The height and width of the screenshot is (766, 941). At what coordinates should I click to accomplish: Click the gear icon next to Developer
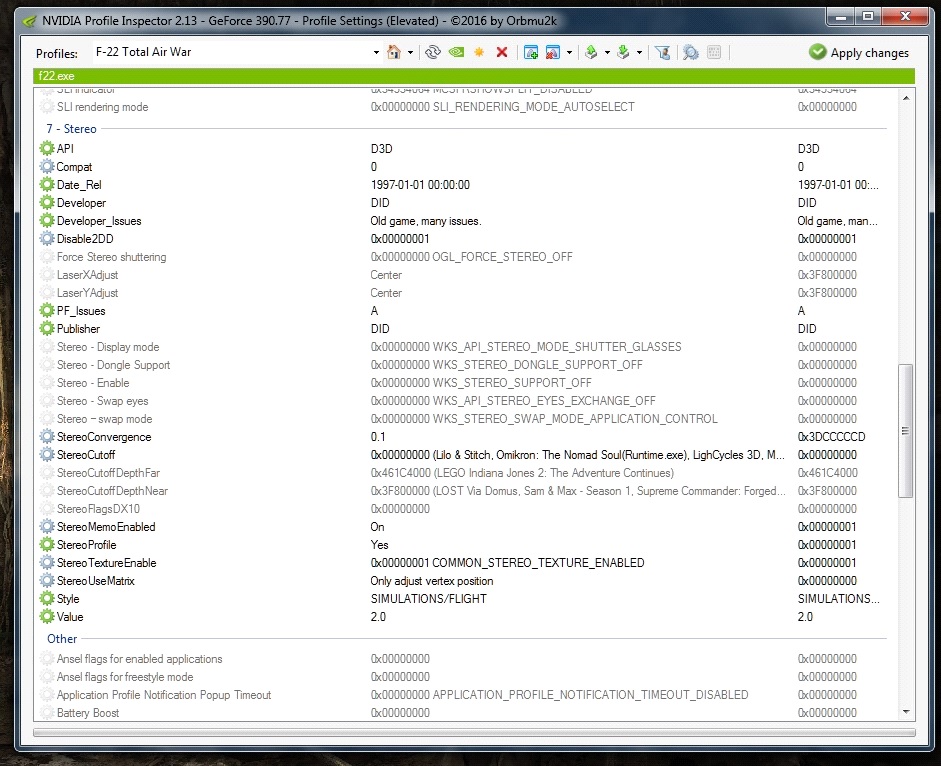tap(47, 202)
